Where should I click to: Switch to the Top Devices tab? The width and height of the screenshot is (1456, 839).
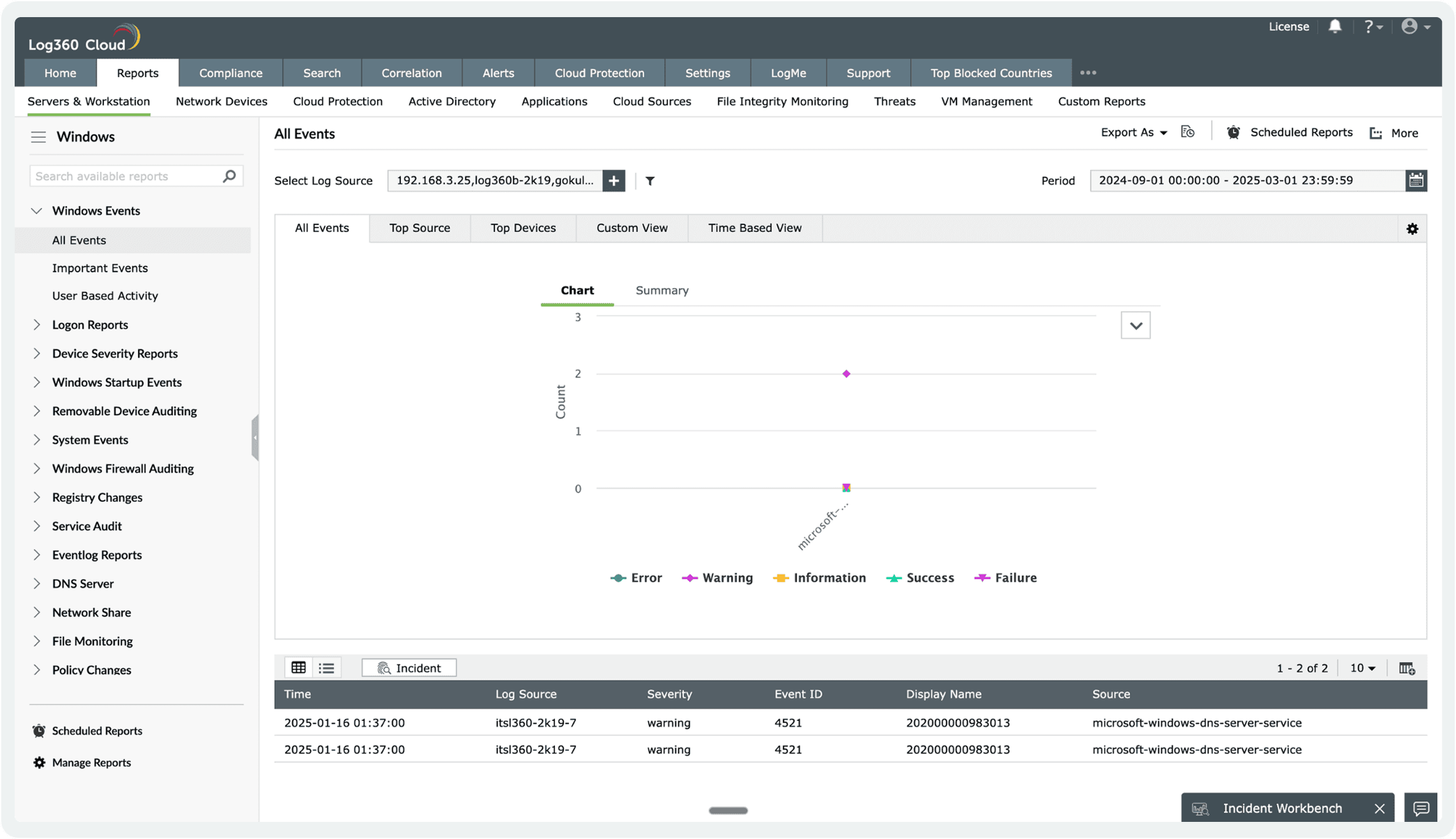523,228
